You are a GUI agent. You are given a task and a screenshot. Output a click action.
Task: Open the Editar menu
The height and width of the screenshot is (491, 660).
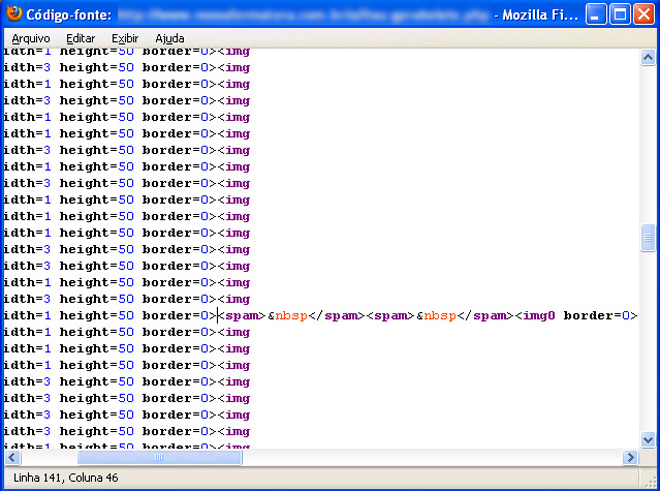[80, 37]
